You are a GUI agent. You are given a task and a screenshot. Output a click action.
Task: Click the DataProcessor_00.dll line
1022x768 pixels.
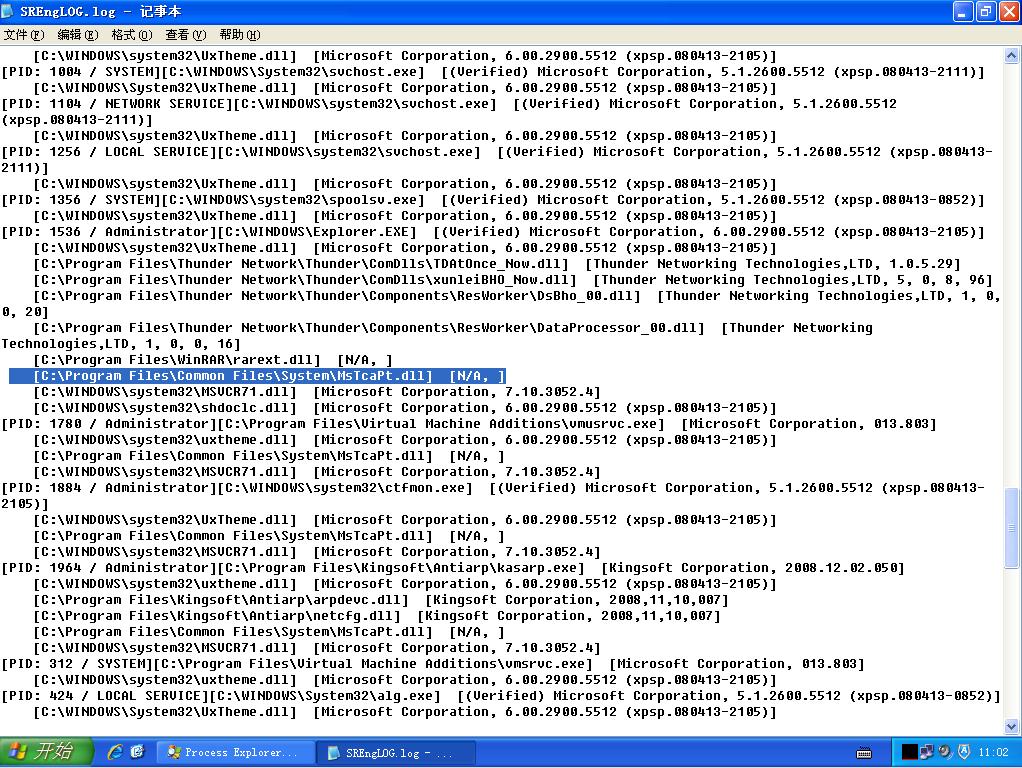pyautogui.click(x=437, y=336)
